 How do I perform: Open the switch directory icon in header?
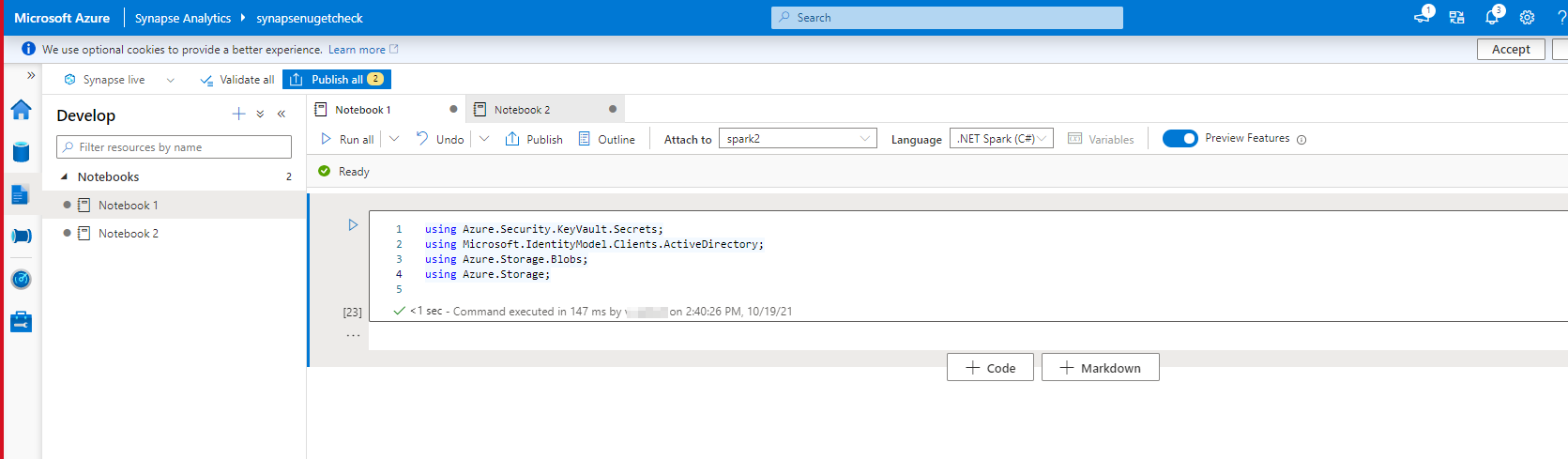(1456, 18)
